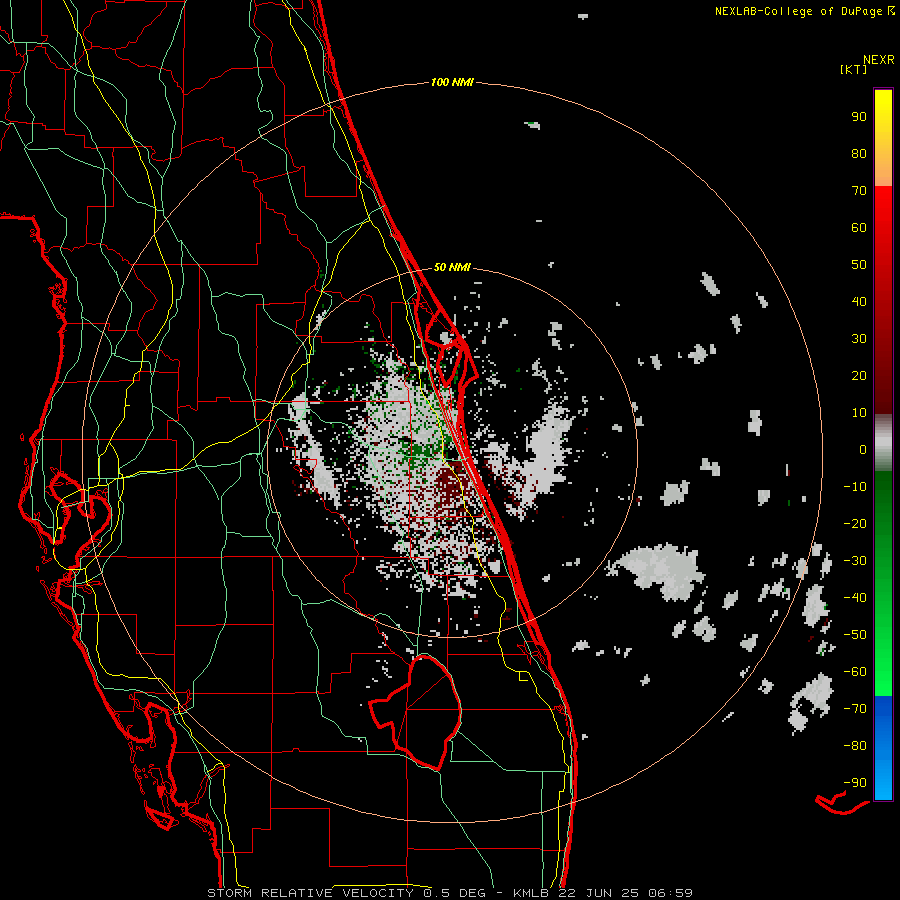Select the positive "60" scale value
Screen dimensions: 900x900
pos(859,228)
